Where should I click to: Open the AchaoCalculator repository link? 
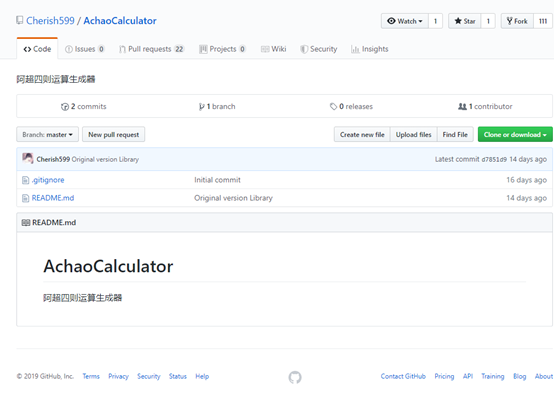[x=120, y=20]
